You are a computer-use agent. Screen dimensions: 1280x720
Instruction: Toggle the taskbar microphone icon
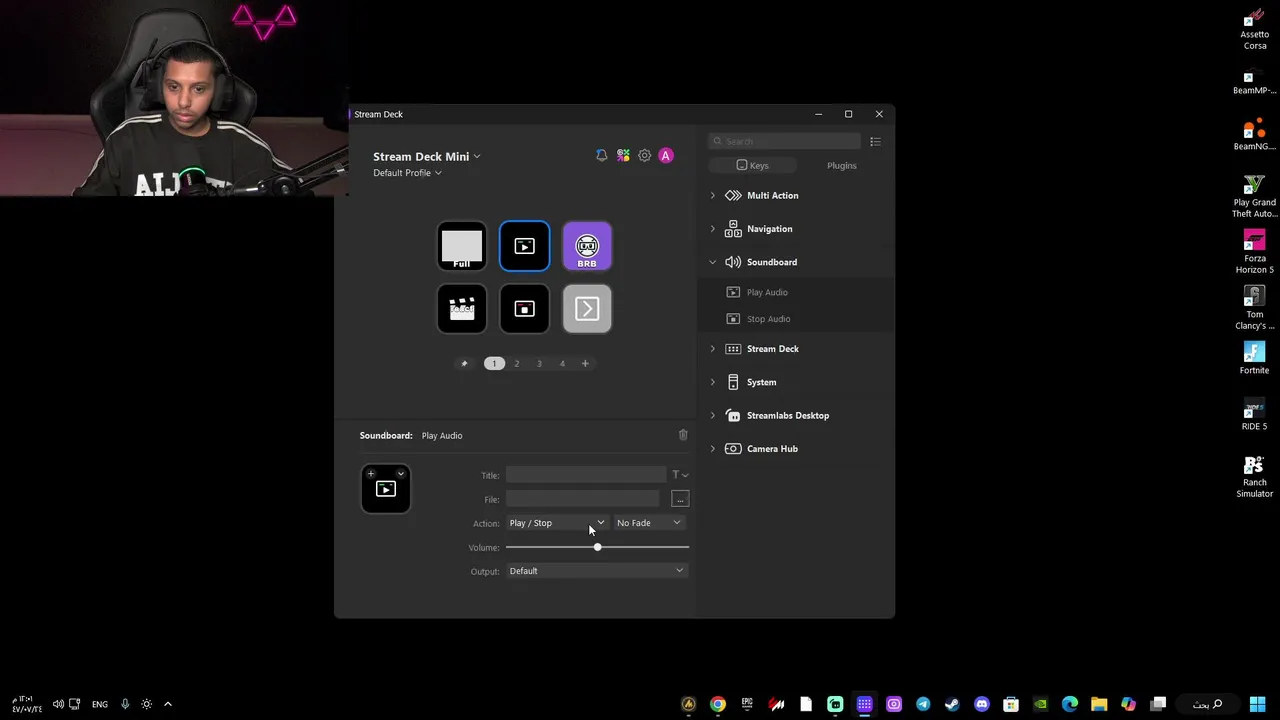125,704
